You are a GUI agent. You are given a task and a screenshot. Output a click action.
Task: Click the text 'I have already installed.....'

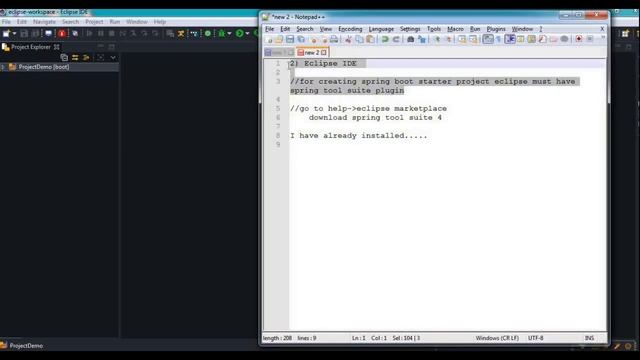click(358, 136)
